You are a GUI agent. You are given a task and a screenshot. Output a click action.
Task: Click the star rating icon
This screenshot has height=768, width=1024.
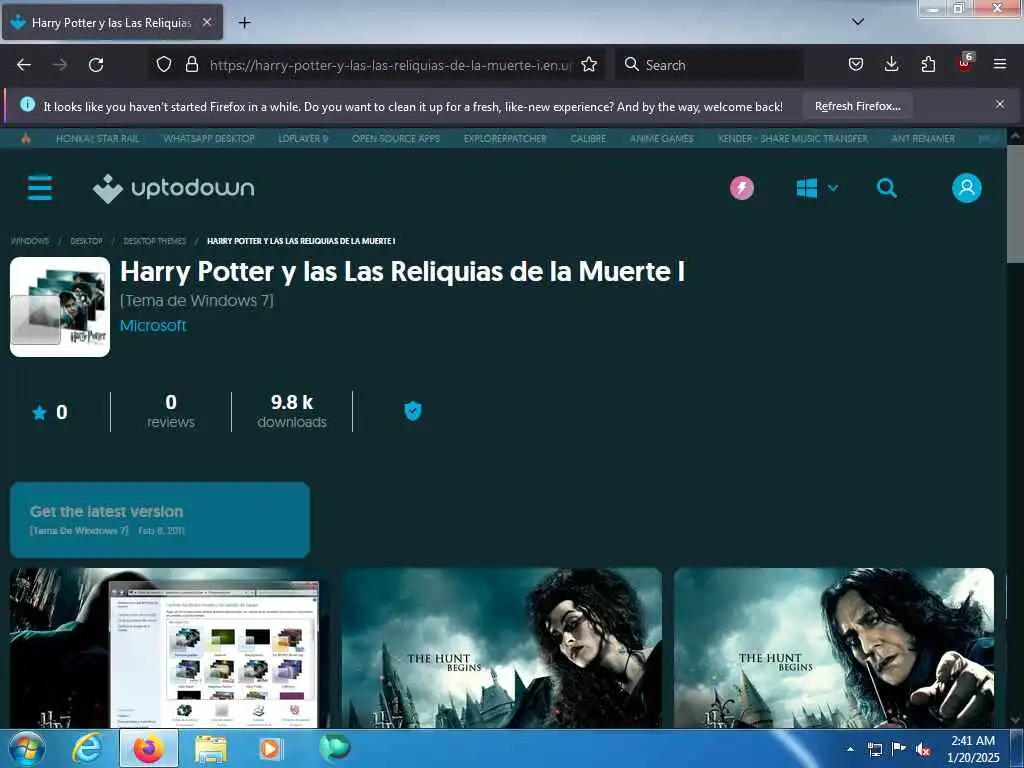click(39, 413)
